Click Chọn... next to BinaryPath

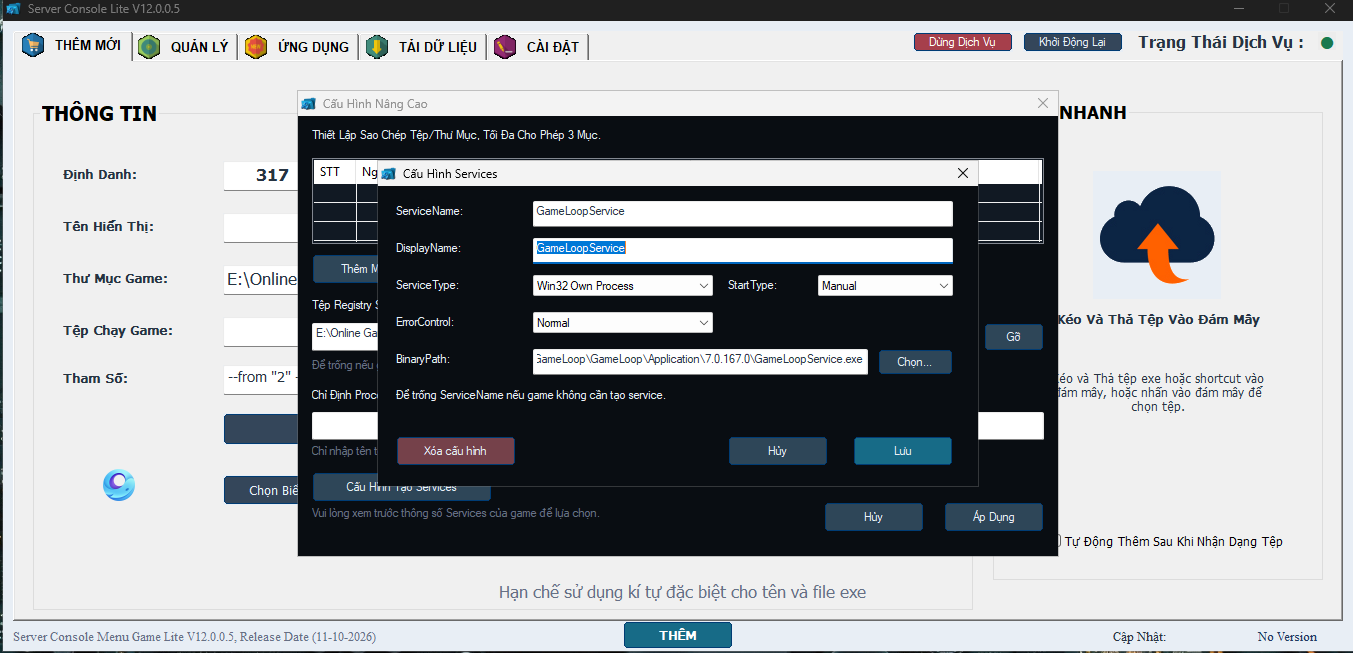[x=915, y=362]
